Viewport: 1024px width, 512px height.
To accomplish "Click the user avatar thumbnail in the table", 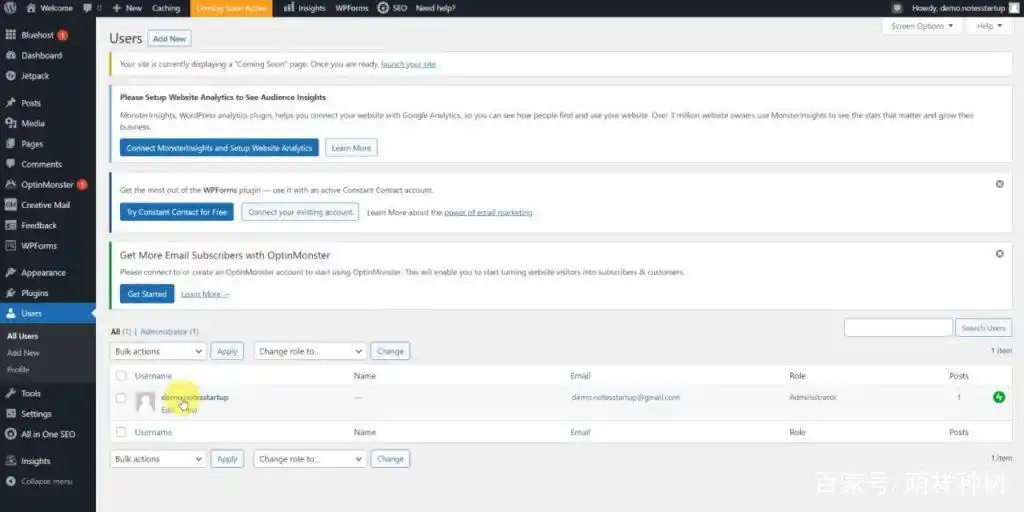I will pos(146,402).
